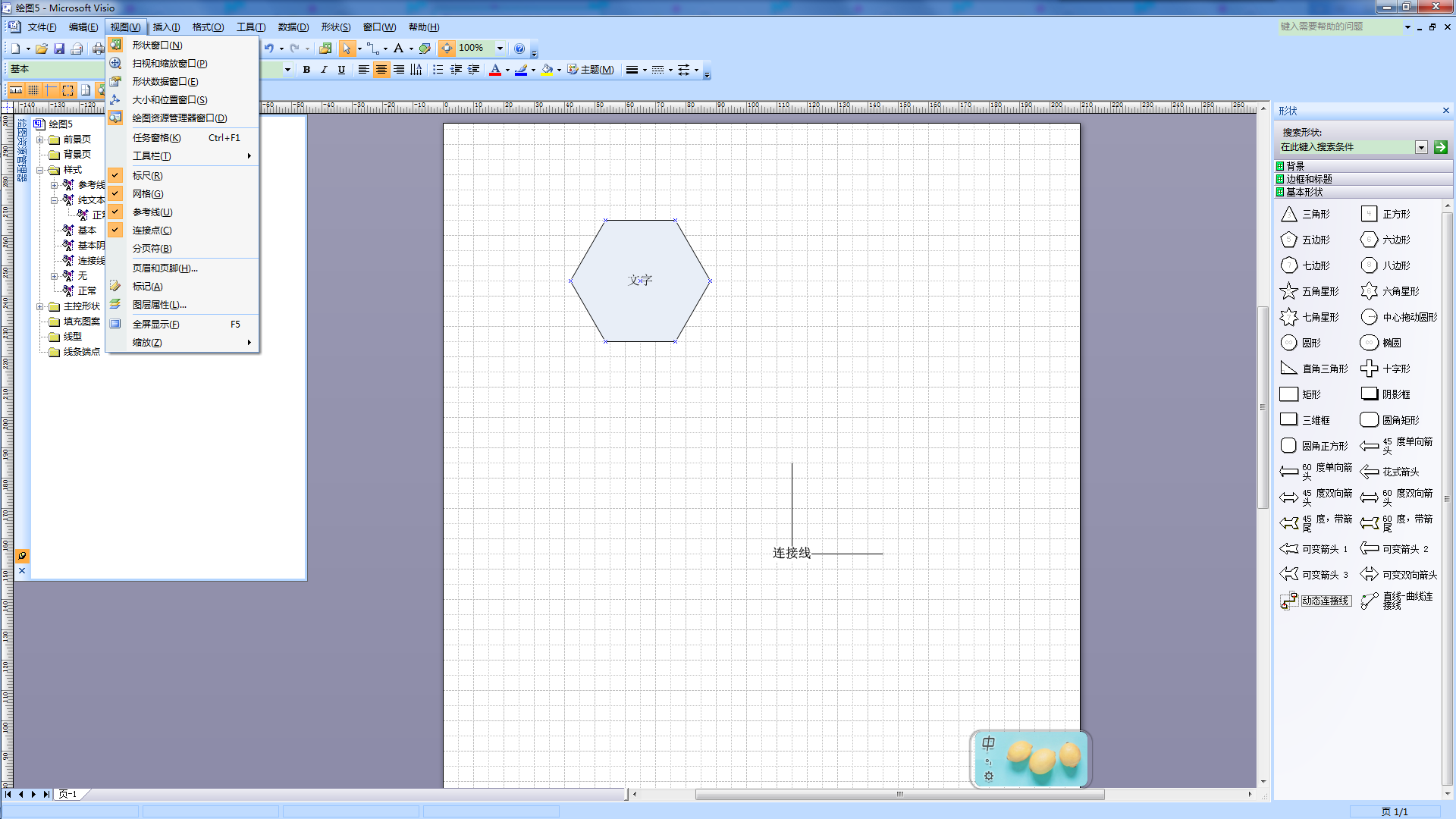Open the 边框和标题 stencil title bar

click(x=1363, y=179)
